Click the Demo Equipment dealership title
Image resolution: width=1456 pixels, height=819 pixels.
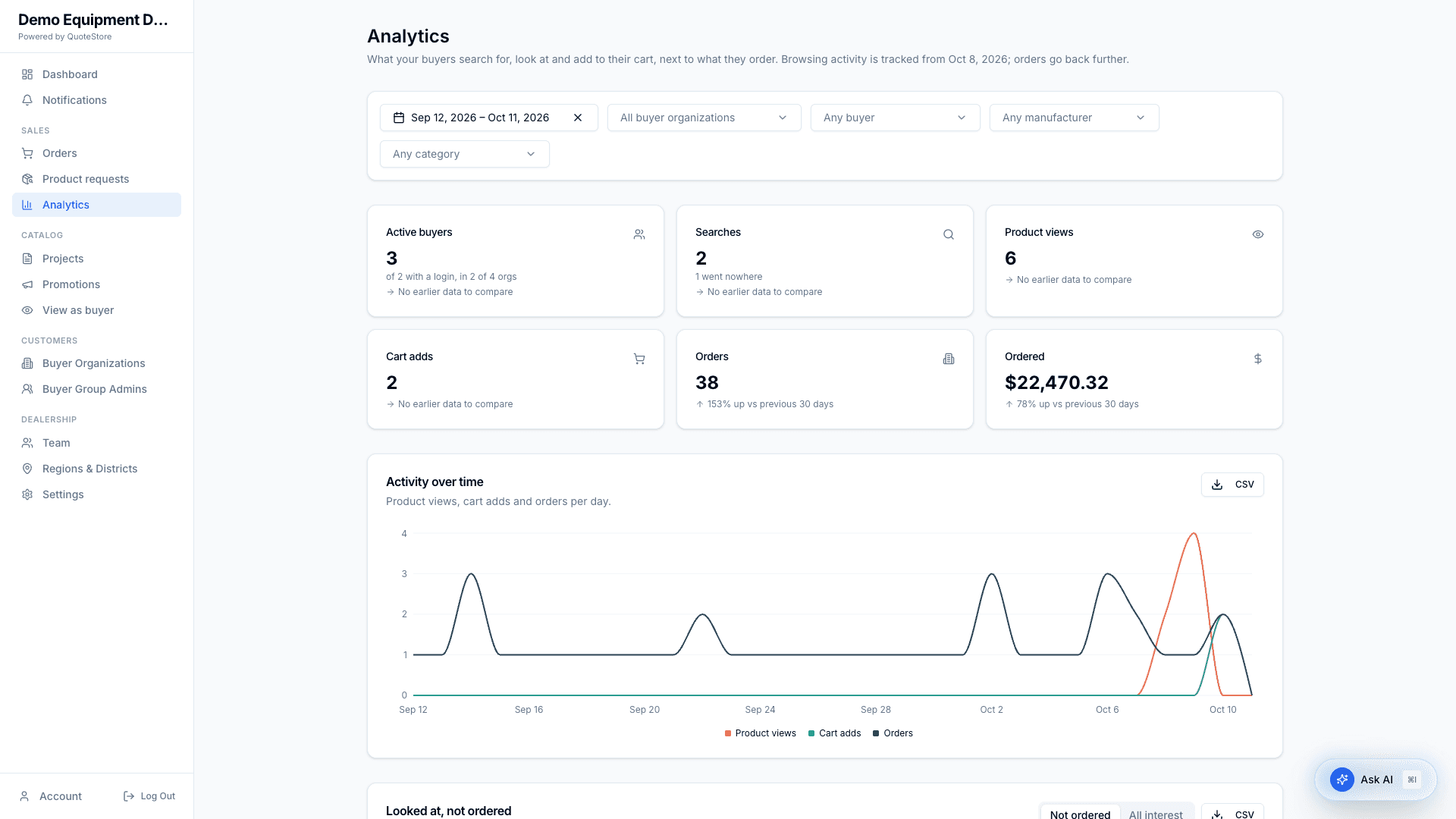coord(93,20)
